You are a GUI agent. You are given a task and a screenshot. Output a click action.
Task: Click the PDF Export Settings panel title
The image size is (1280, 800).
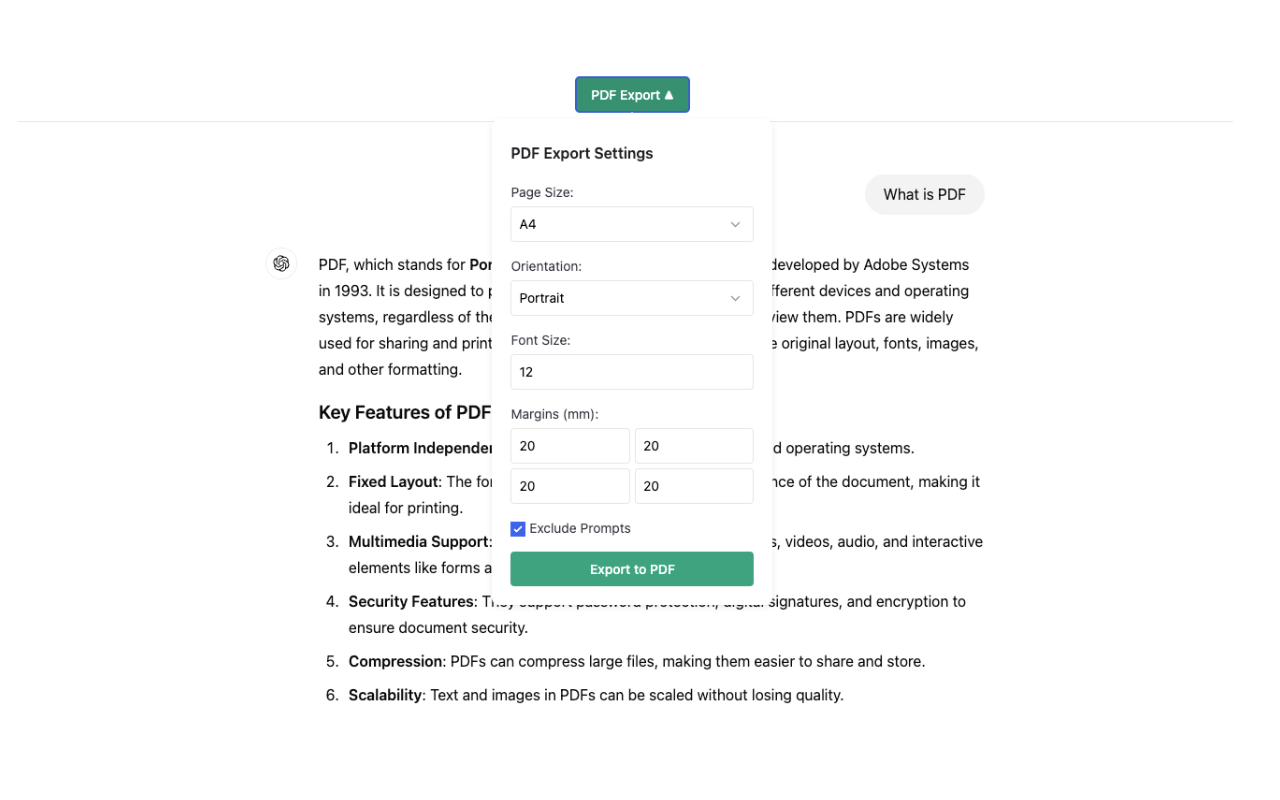(581, 153)
